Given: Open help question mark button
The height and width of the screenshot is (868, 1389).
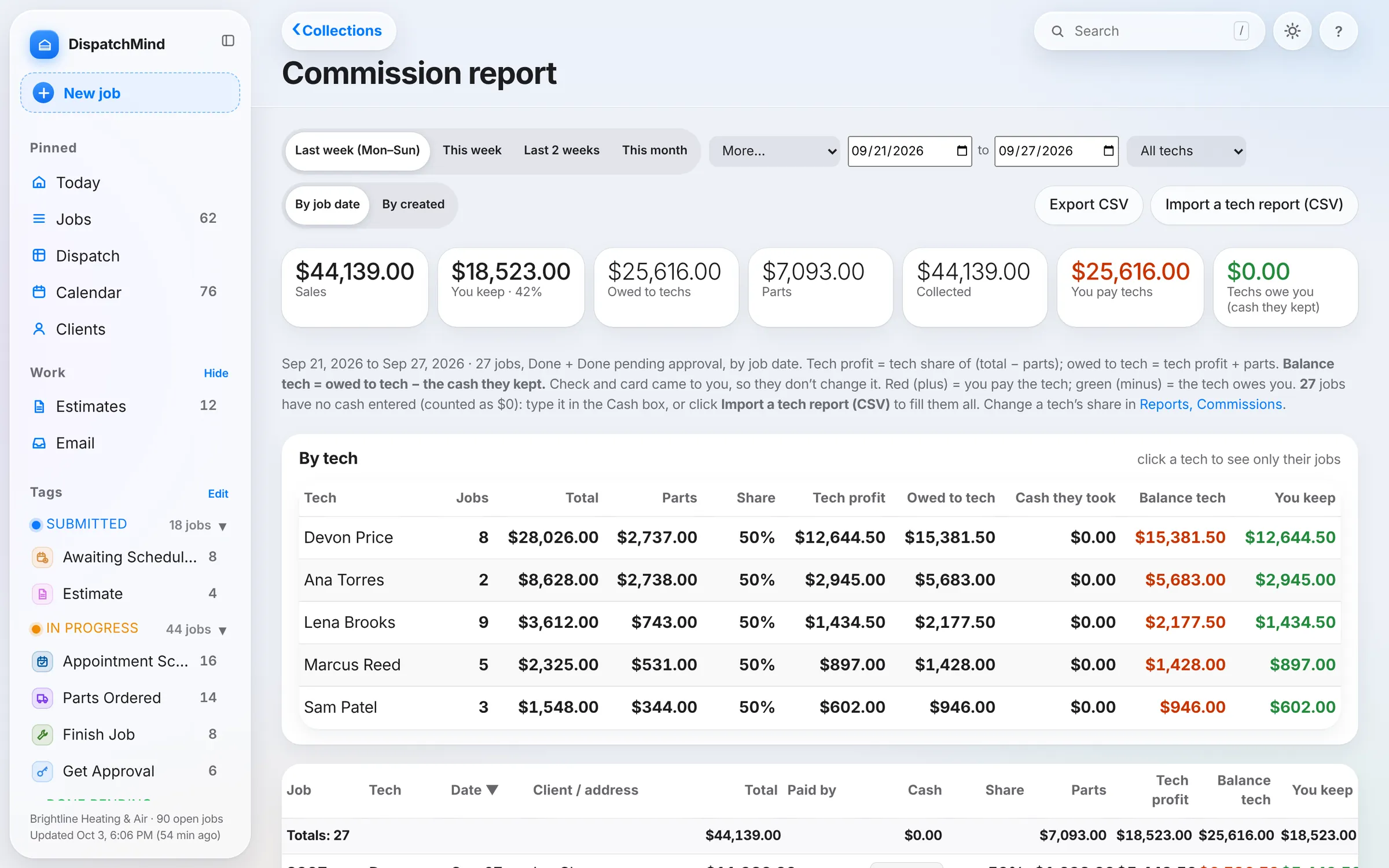Looking at the screenshot, I should pyautogui.click(x=1339, y=31).
